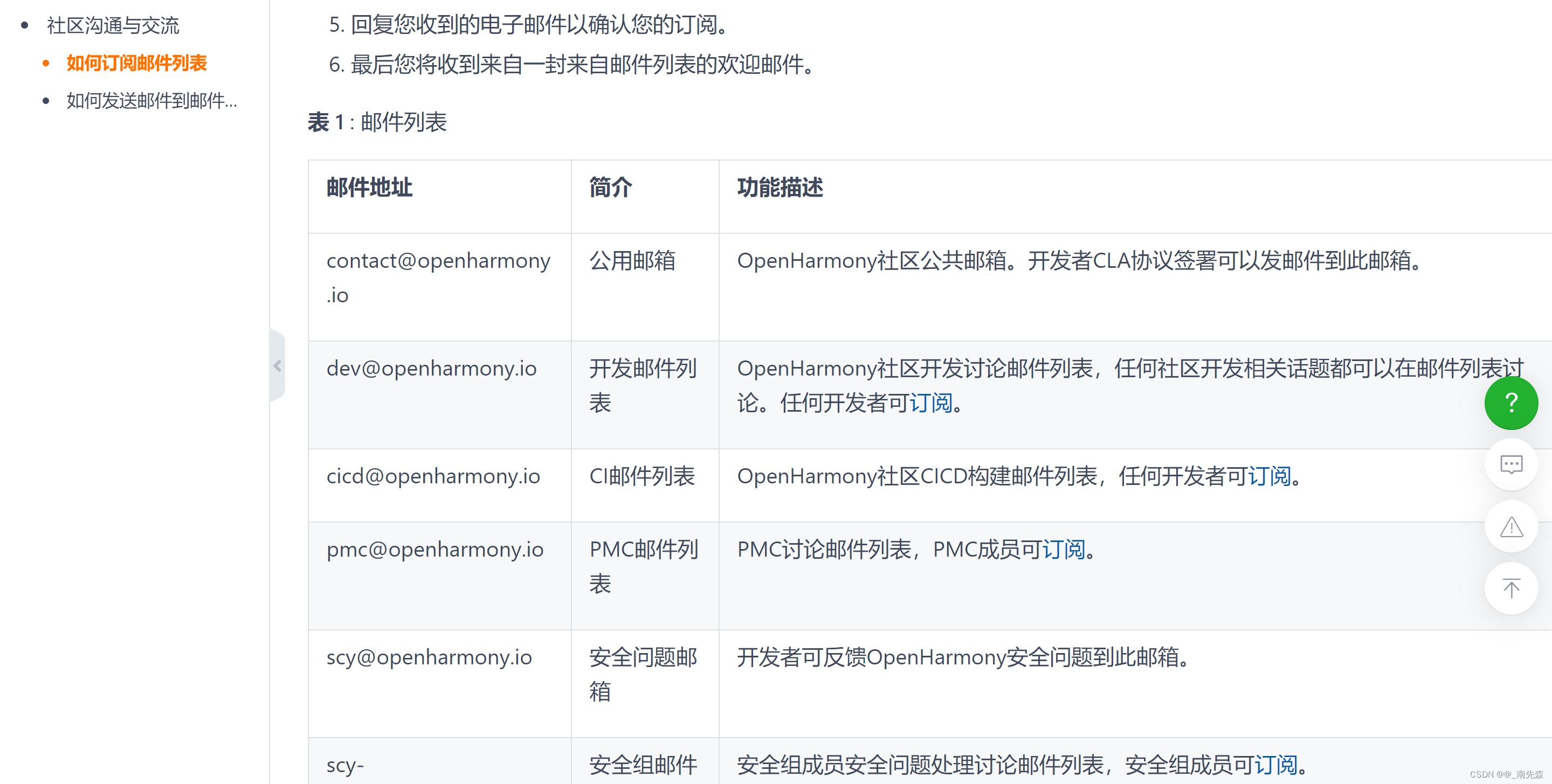
Task: Open the 订阅 link in the dev@openharmony.io row
Action: click(931, 403)
